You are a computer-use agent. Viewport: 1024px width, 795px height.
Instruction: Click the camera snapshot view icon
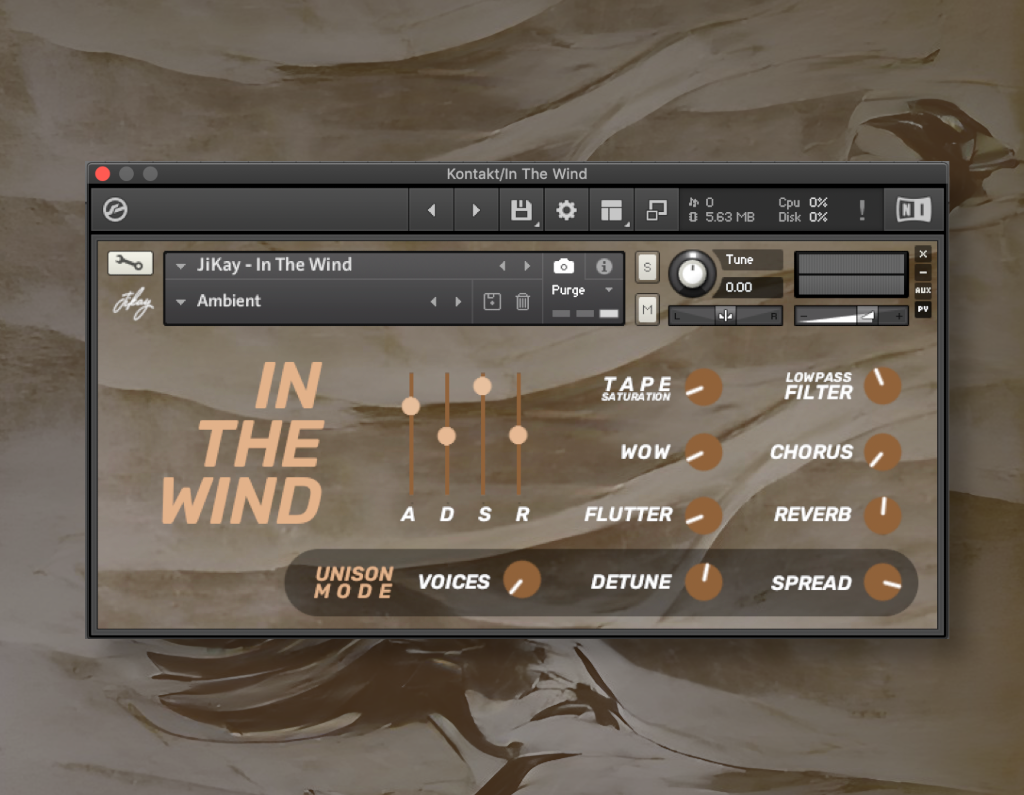coord(564,266)
